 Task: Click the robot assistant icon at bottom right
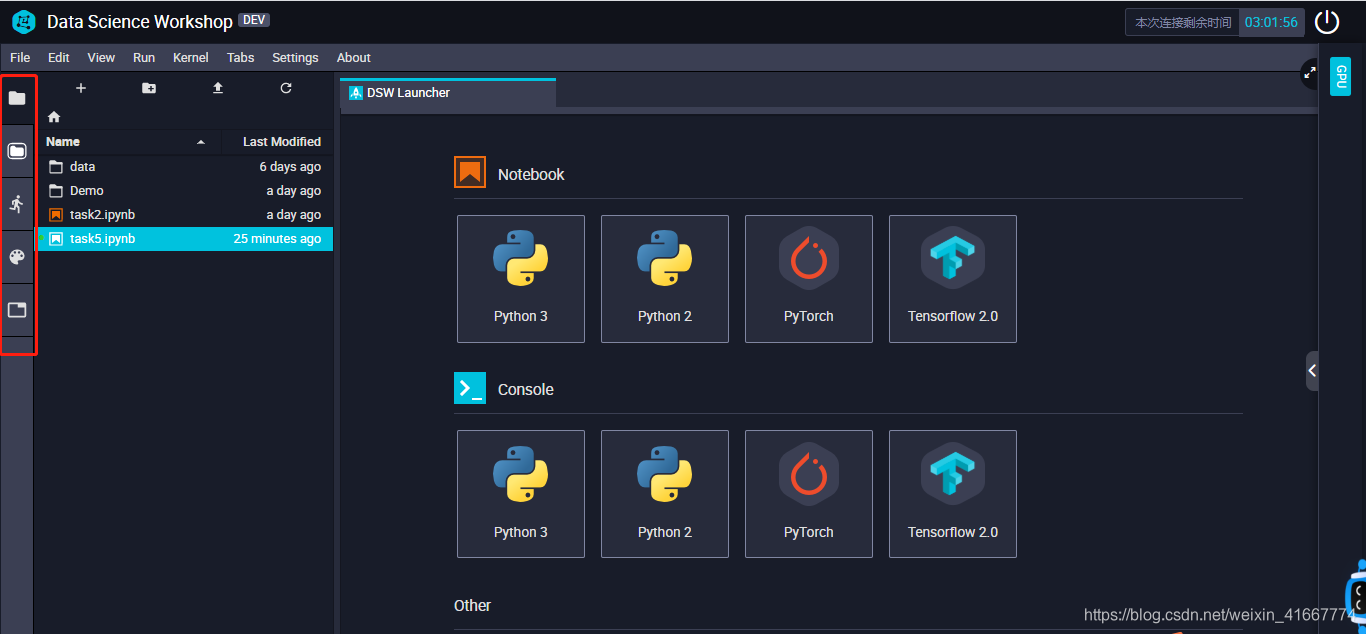pyautogui.click(x=1356, y=597)
